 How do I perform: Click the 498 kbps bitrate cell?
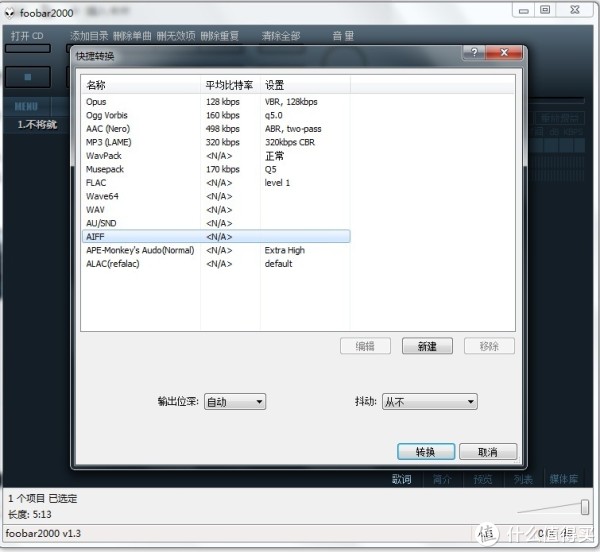223,129
